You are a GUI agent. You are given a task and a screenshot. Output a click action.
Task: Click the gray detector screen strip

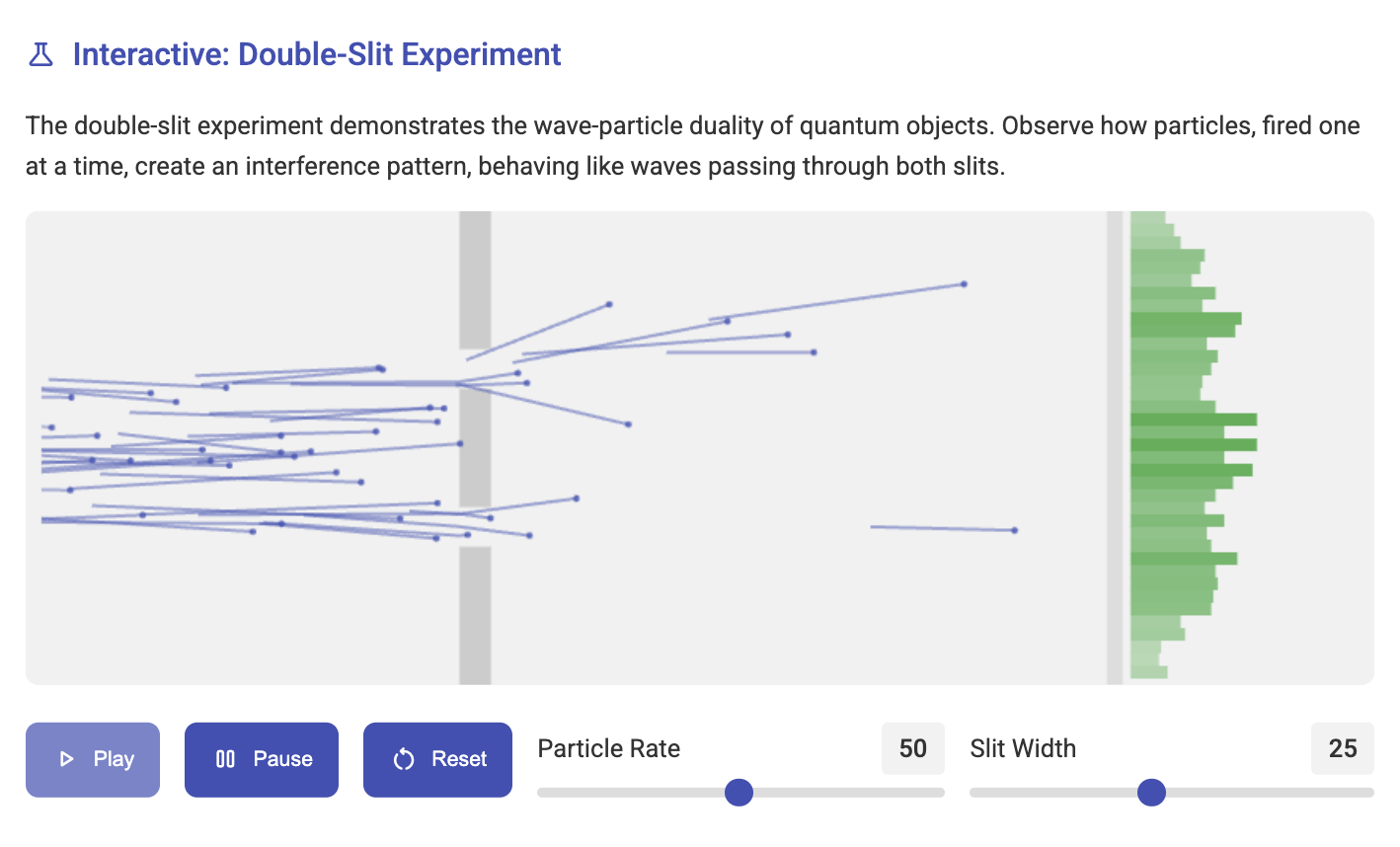coord(1115,446)
